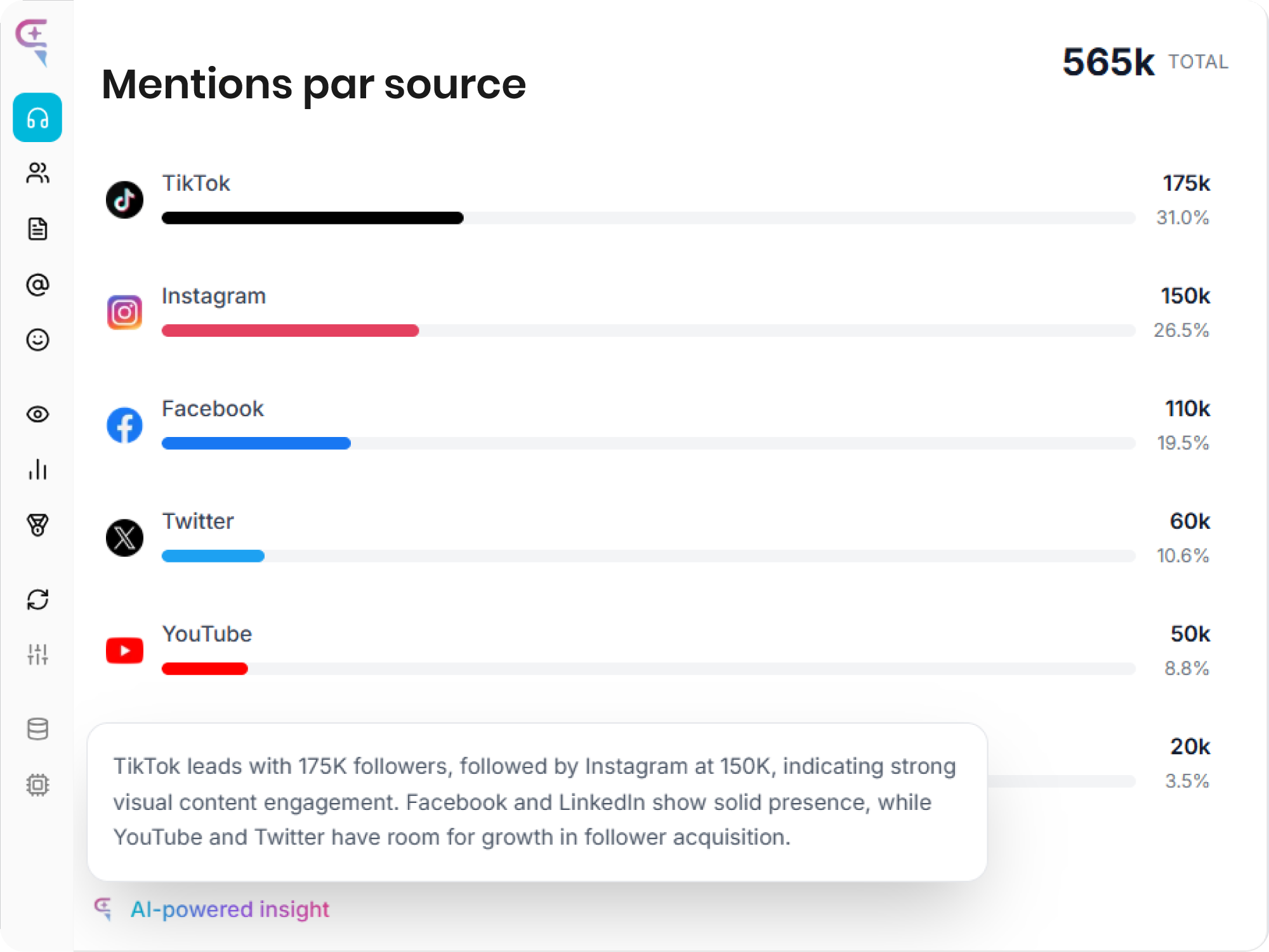Image resolution: width=1269 pixels, height=952 pixels.
Task: Refresh data with the sync arrows icon
Action: point(37,599)
